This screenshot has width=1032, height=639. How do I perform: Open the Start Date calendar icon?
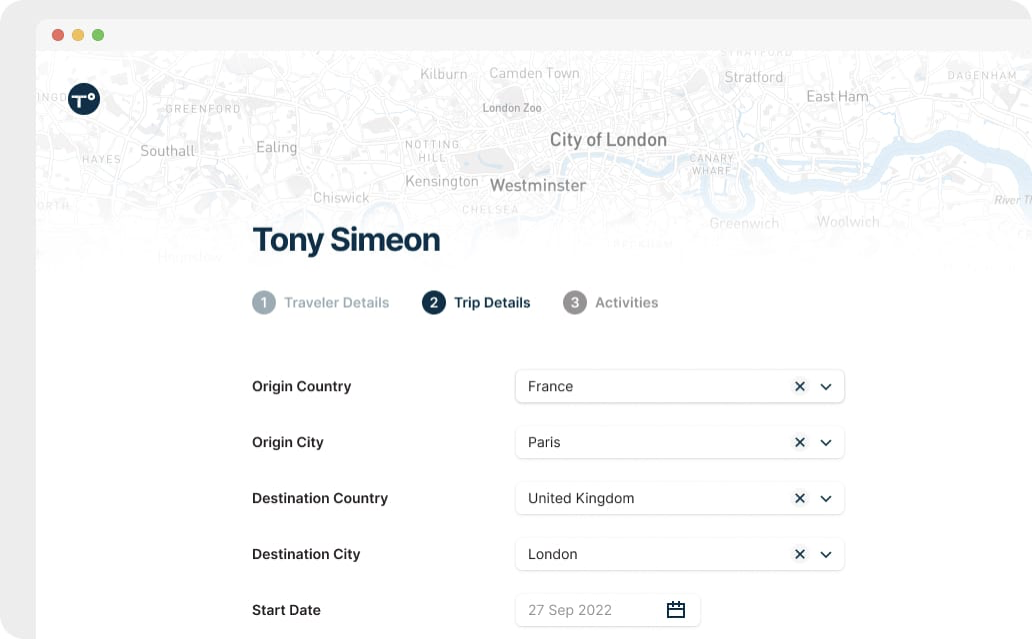[x=676, y=610]
